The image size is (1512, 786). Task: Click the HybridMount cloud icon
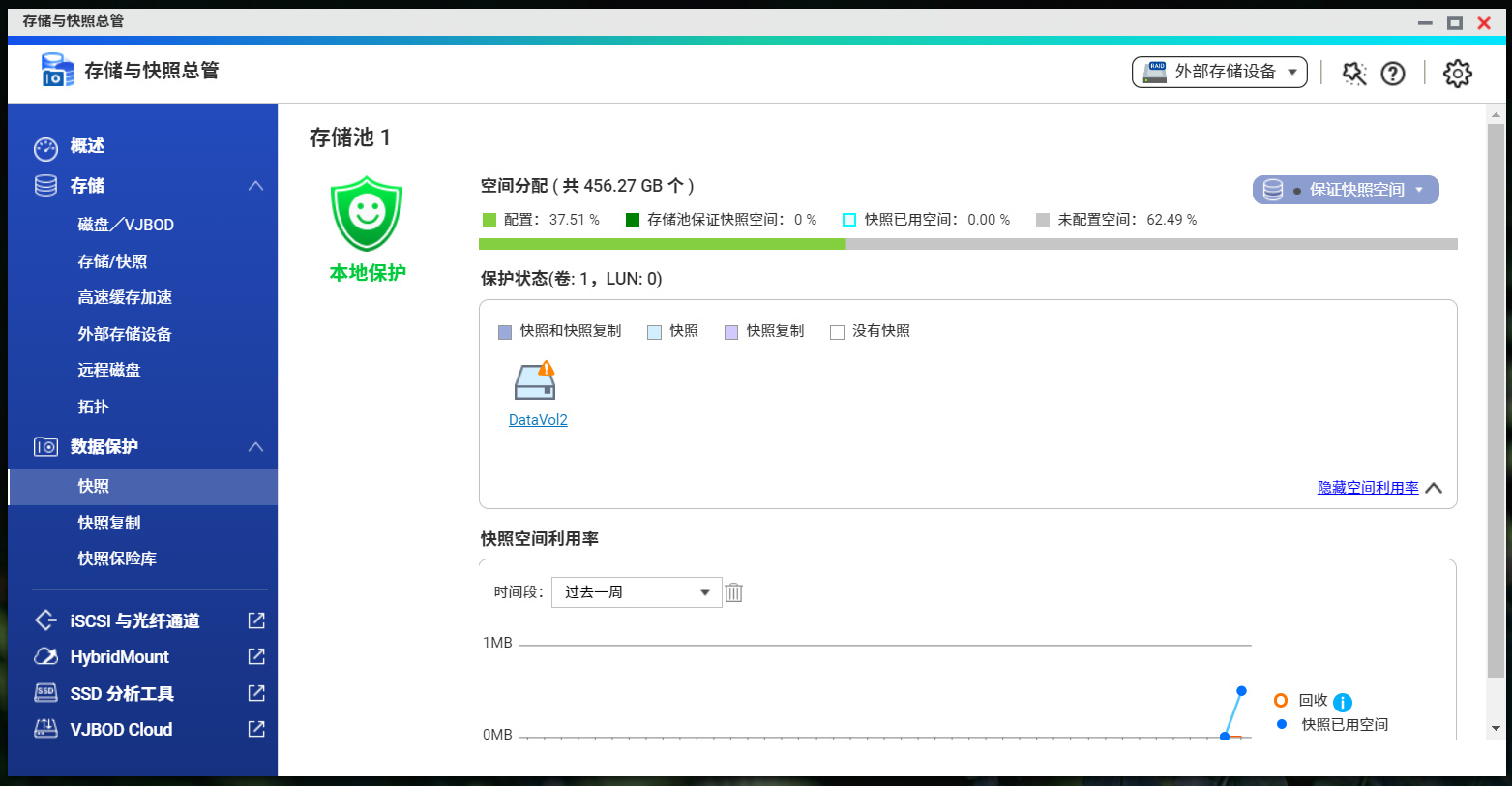tap(45, 657)
